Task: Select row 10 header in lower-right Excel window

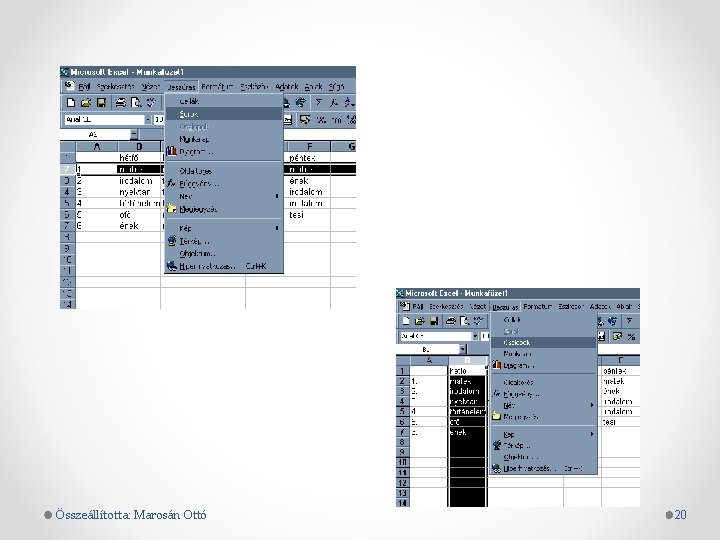Action: [402, 462]
